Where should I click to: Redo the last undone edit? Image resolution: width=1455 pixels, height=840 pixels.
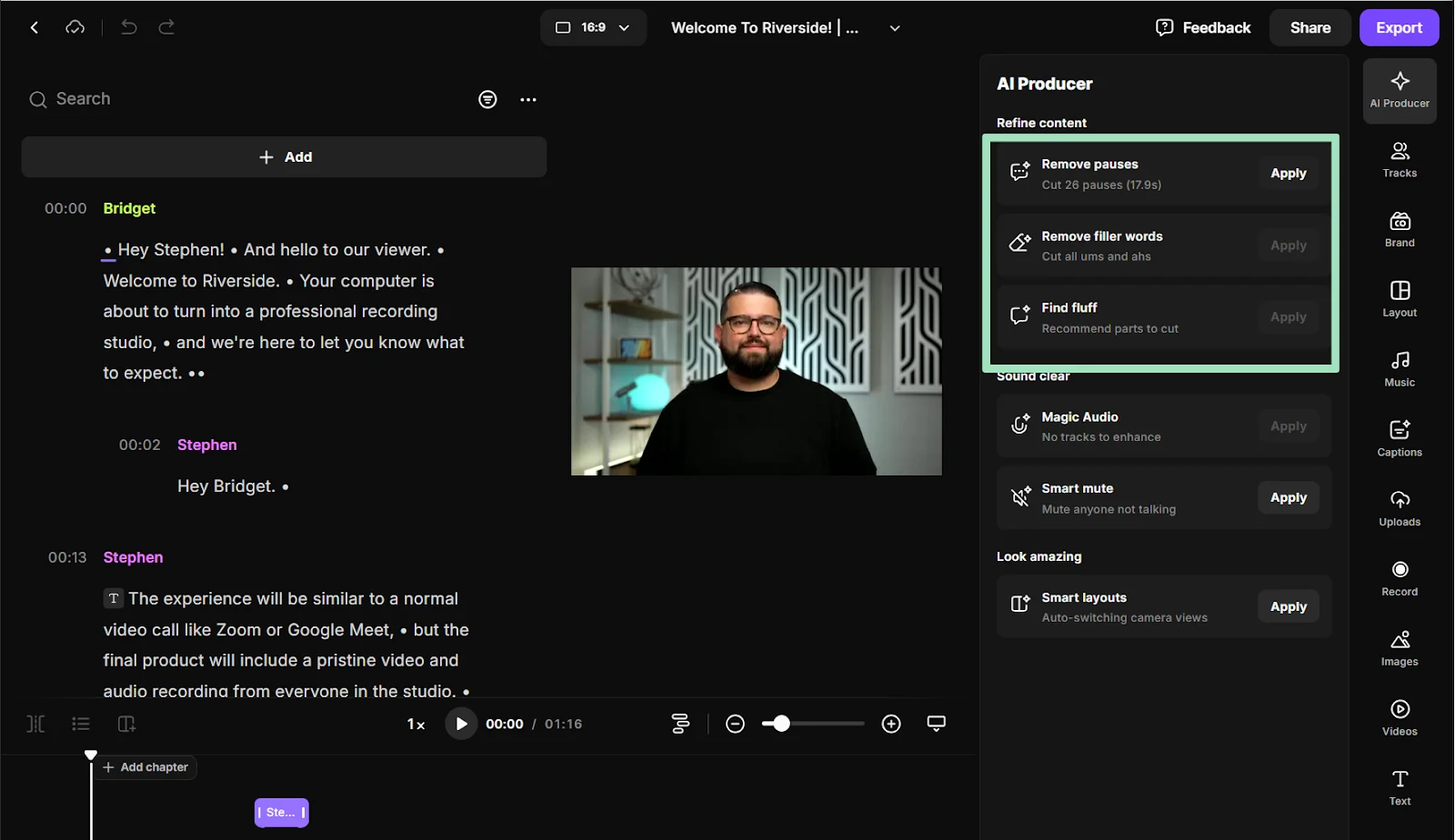coord(166,27)
